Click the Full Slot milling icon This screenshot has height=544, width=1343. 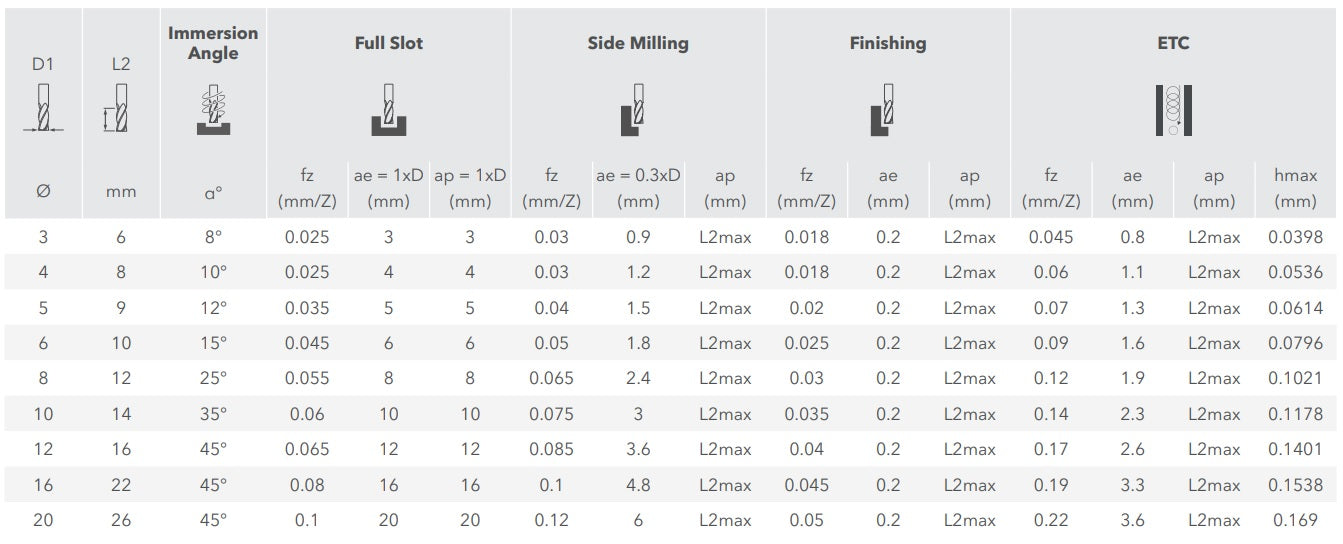click(388, 110)
